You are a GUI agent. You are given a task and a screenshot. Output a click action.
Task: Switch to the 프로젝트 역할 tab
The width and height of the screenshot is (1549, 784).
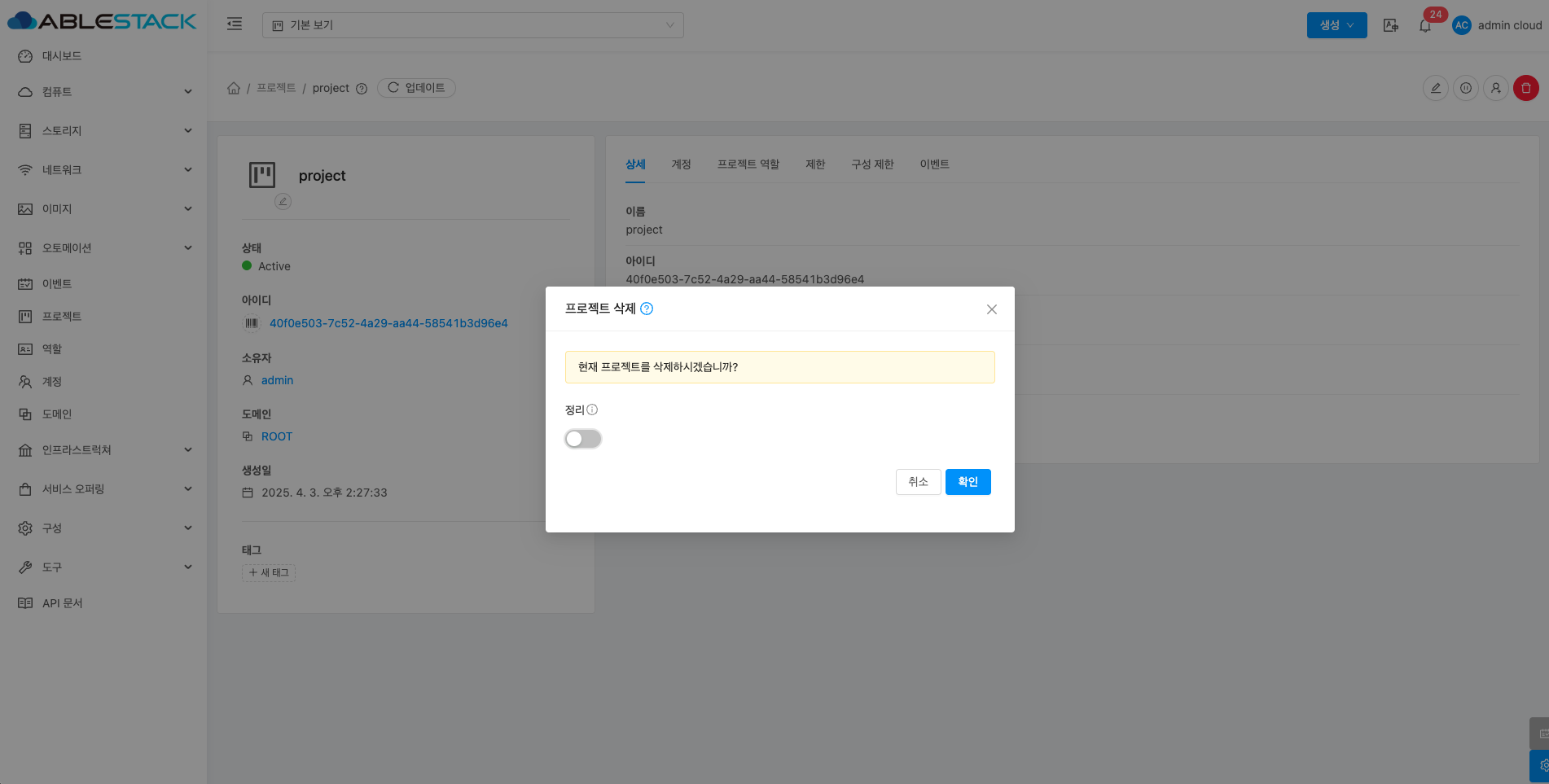[748, 164]
